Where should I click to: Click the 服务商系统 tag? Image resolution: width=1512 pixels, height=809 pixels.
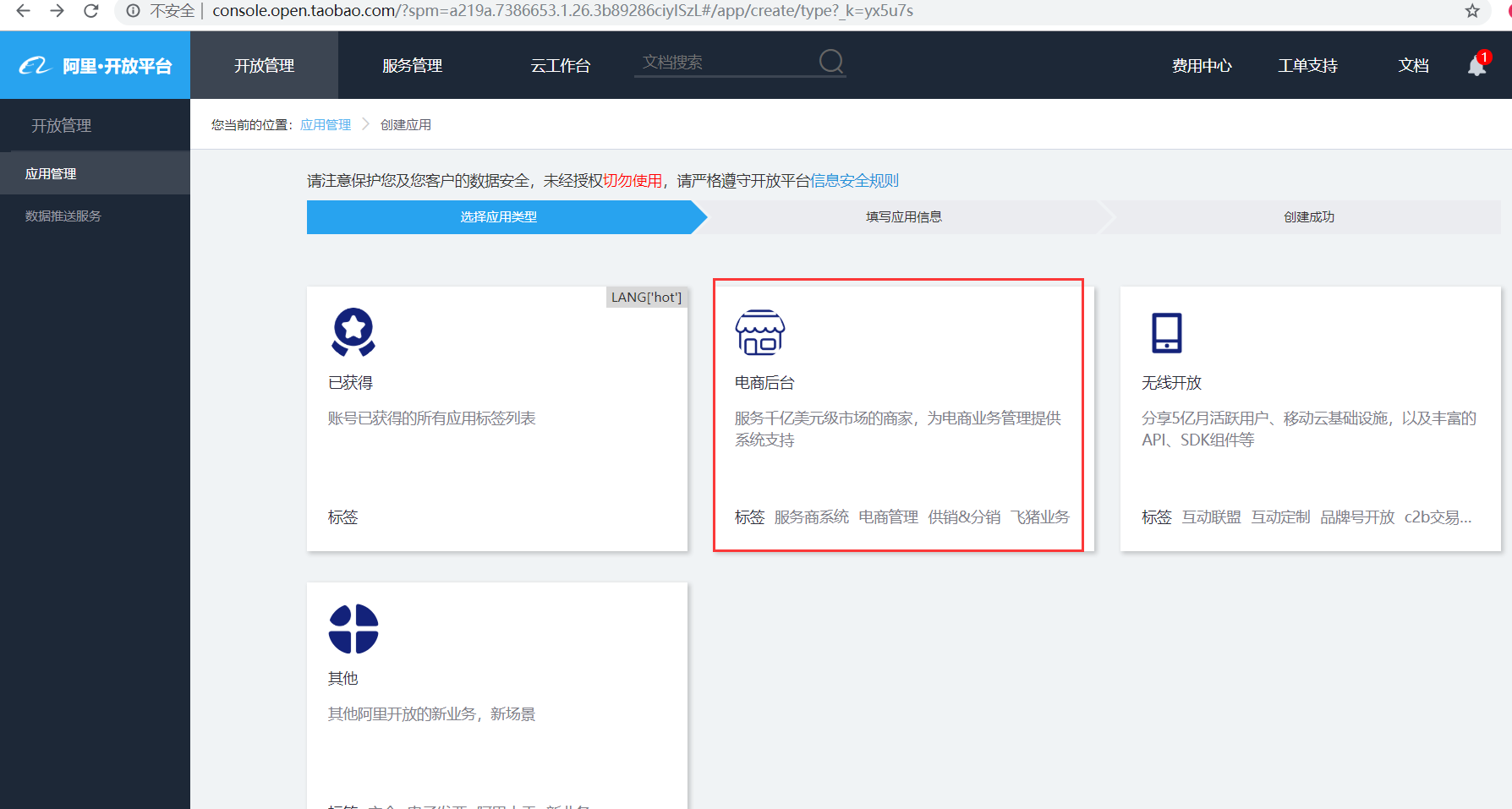811,517
